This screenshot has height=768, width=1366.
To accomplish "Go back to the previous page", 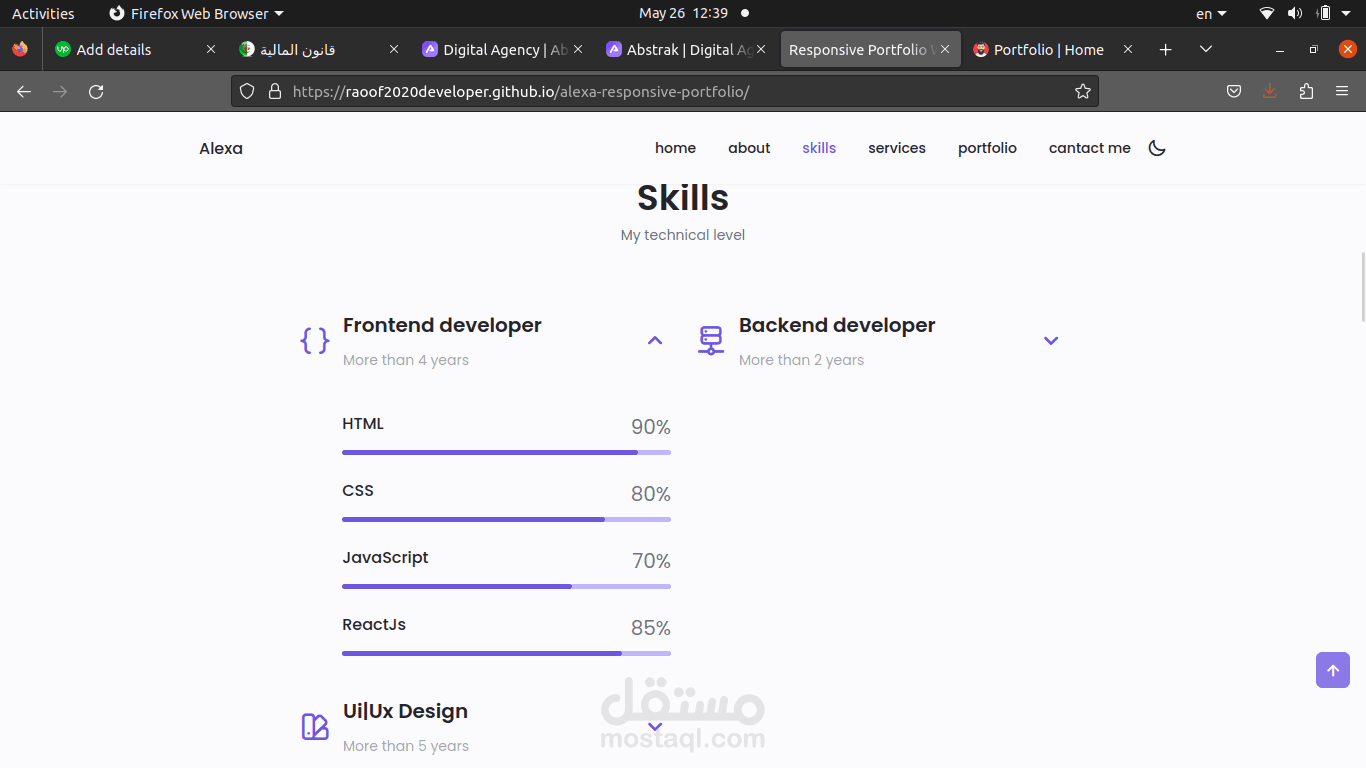I will point(24,92).
